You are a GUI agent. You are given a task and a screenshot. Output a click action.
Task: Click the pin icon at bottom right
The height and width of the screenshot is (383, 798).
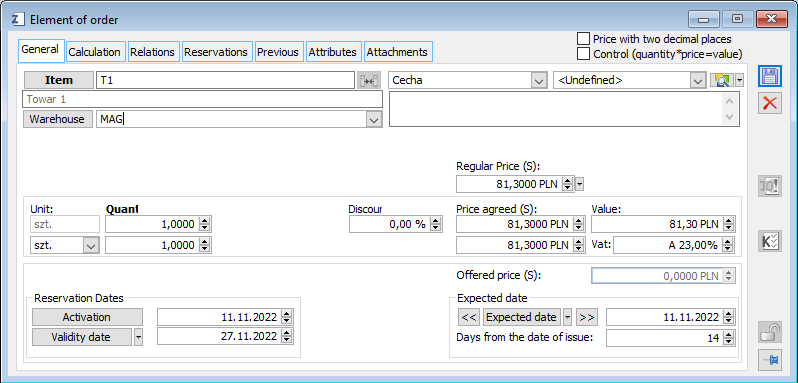coord(770,360)
